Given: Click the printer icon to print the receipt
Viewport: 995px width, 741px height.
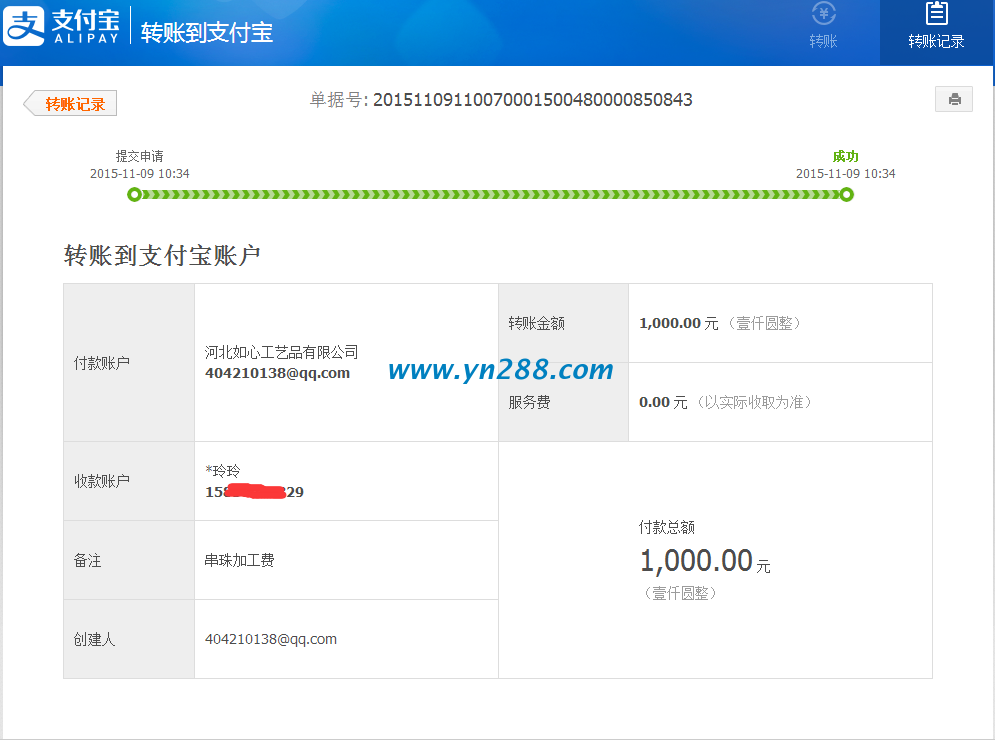Looking at the screenshot, I should point(953,98).
